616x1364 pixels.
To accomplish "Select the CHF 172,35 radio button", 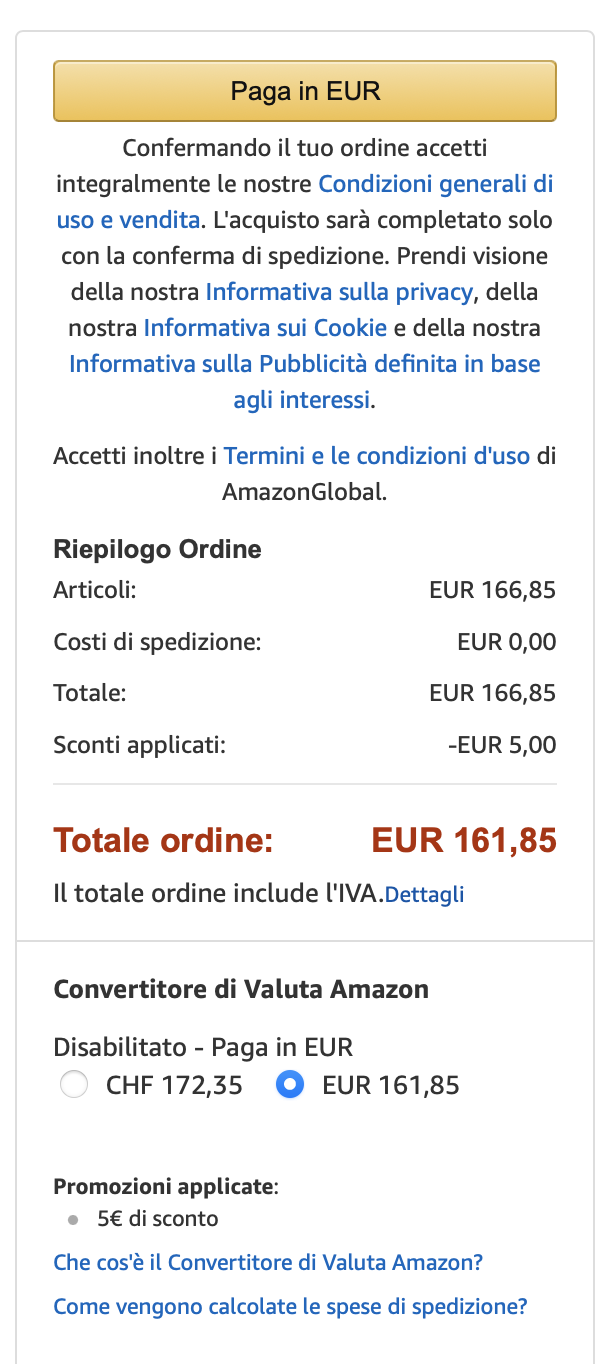I will point(74,1085).
